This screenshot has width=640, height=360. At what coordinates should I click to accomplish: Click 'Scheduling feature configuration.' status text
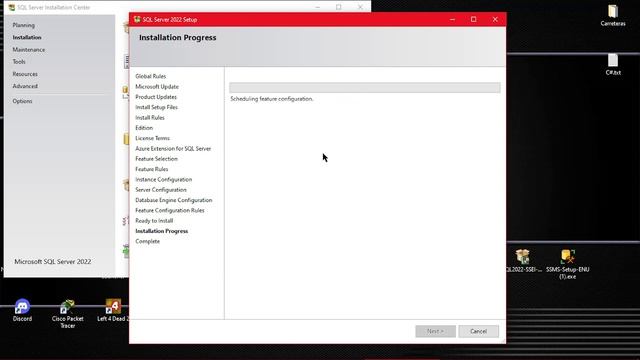tap(272, 99)
